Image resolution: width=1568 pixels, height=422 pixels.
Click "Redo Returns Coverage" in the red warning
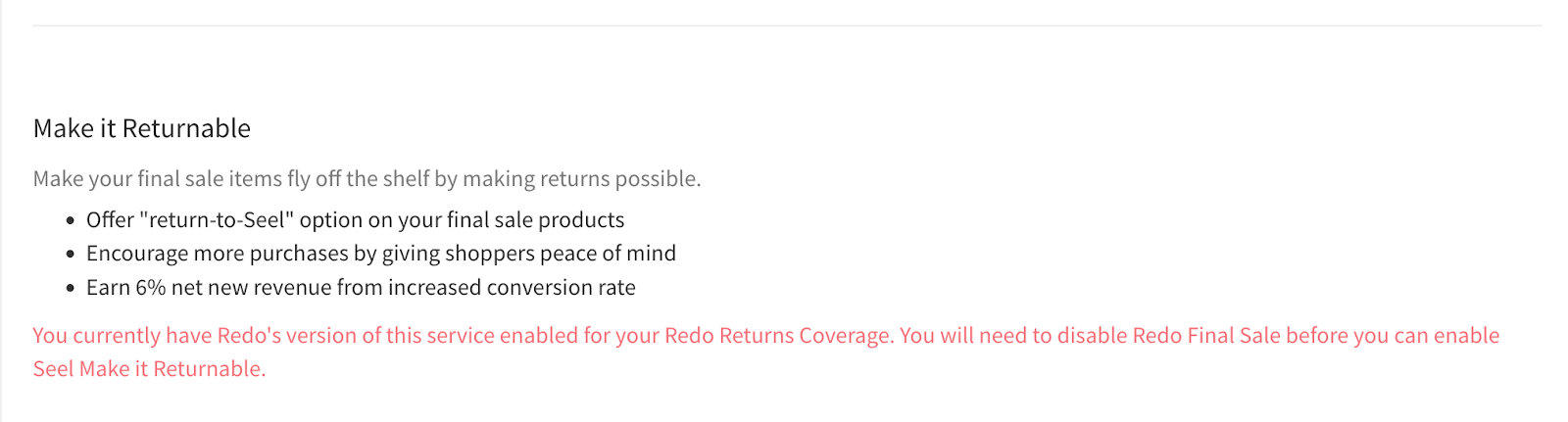(x=778, y=336)
